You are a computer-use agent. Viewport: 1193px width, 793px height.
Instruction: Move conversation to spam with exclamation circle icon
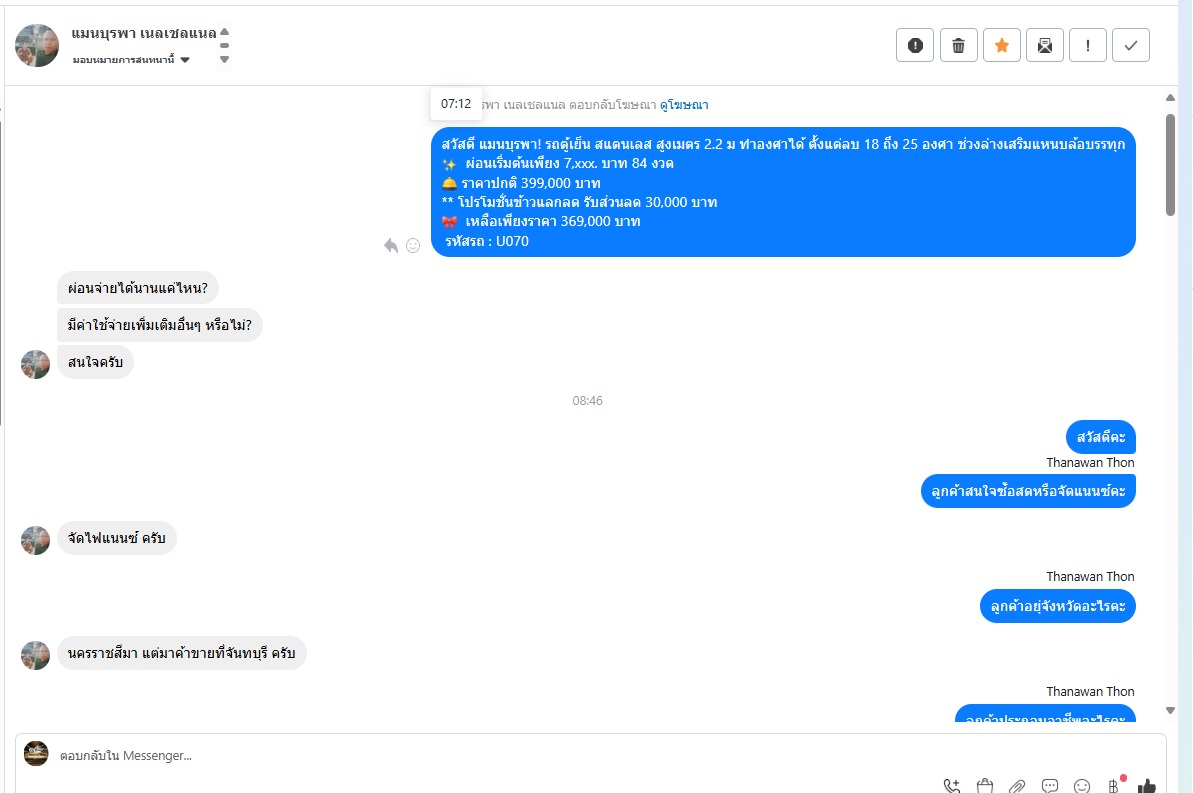[915, 46]
